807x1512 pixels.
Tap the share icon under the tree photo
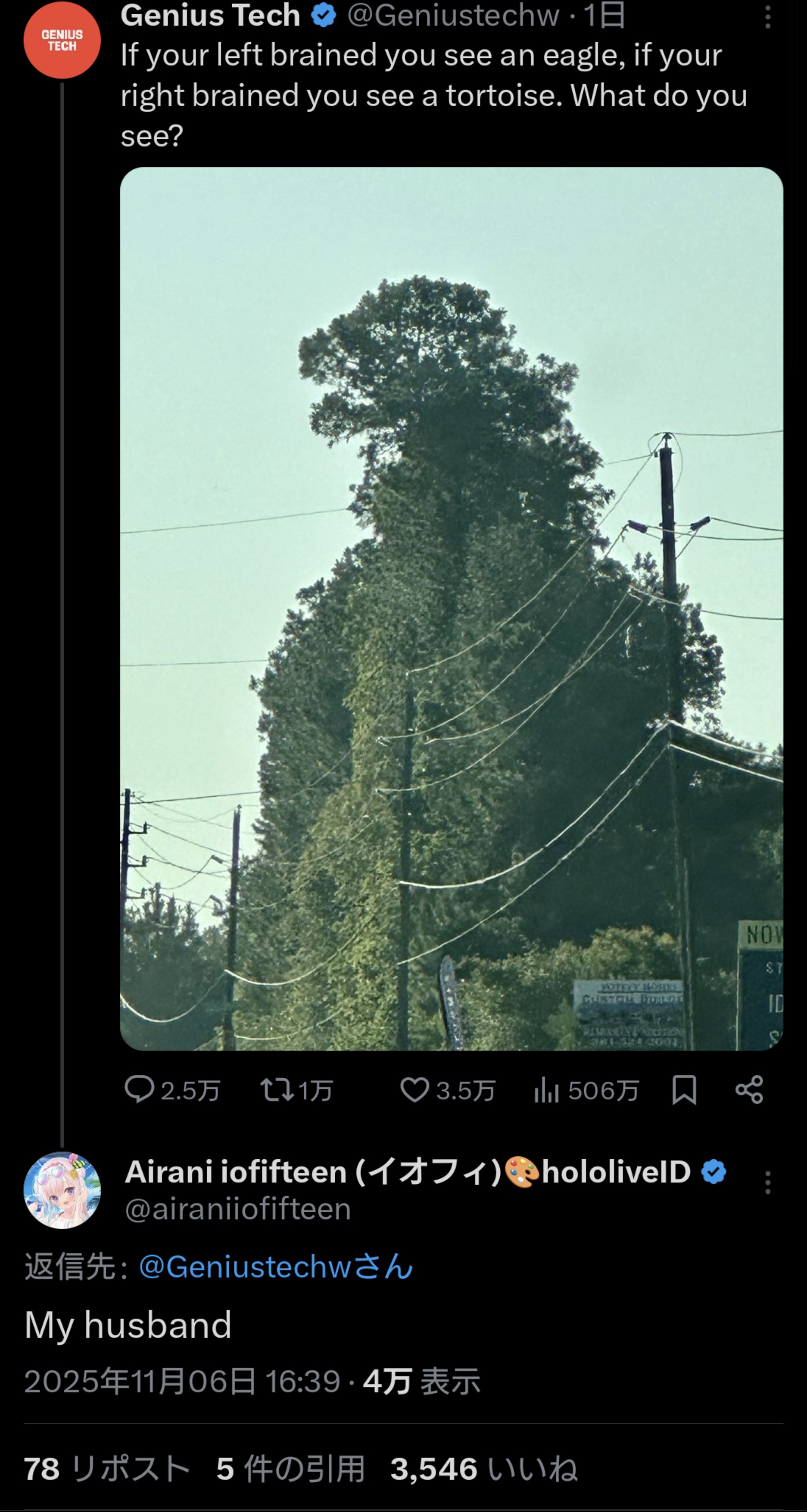point(750,1090)
